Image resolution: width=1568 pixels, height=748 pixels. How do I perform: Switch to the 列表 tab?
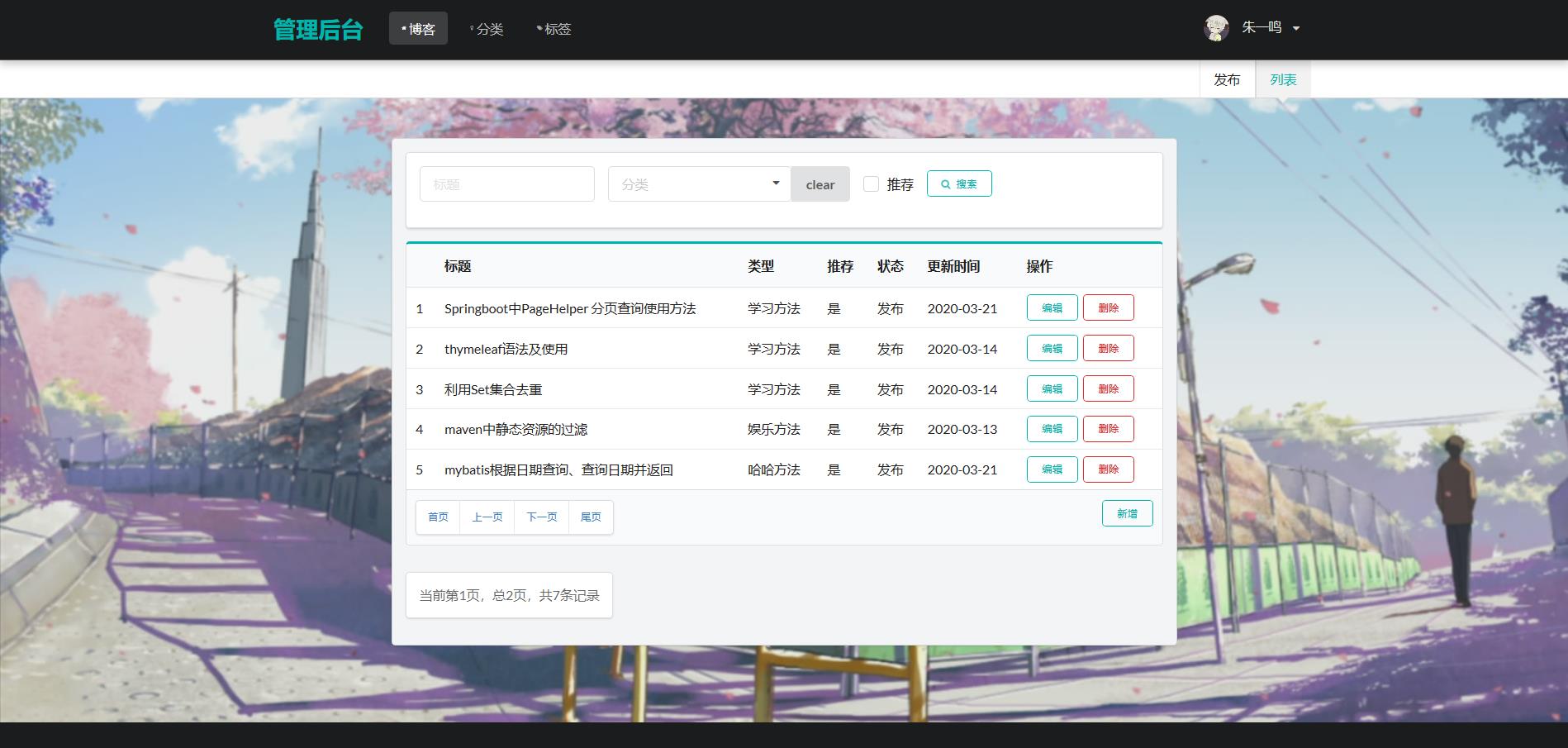(1283, 79)
